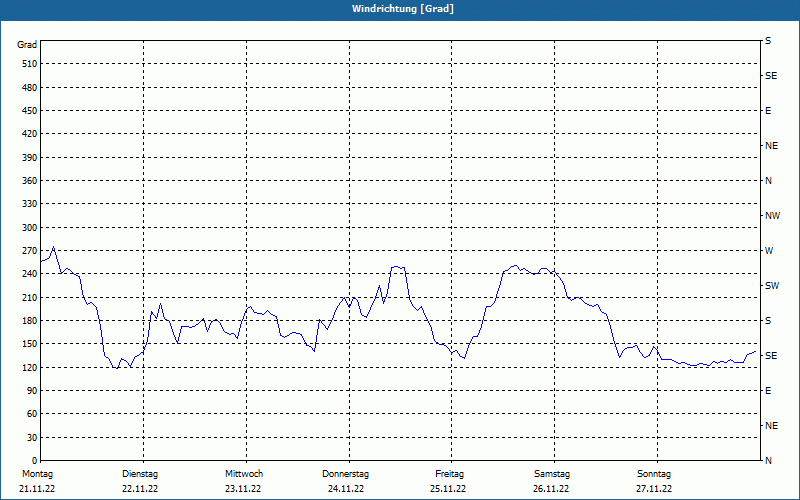Click the W compass label
This screenshot has width=800, height=500.
point(769,251)
